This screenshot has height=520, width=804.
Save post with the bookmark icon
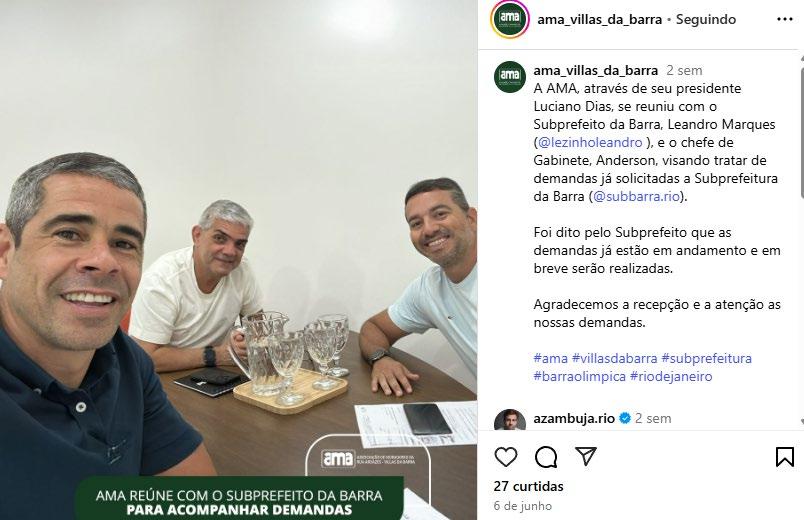[785, 456]
